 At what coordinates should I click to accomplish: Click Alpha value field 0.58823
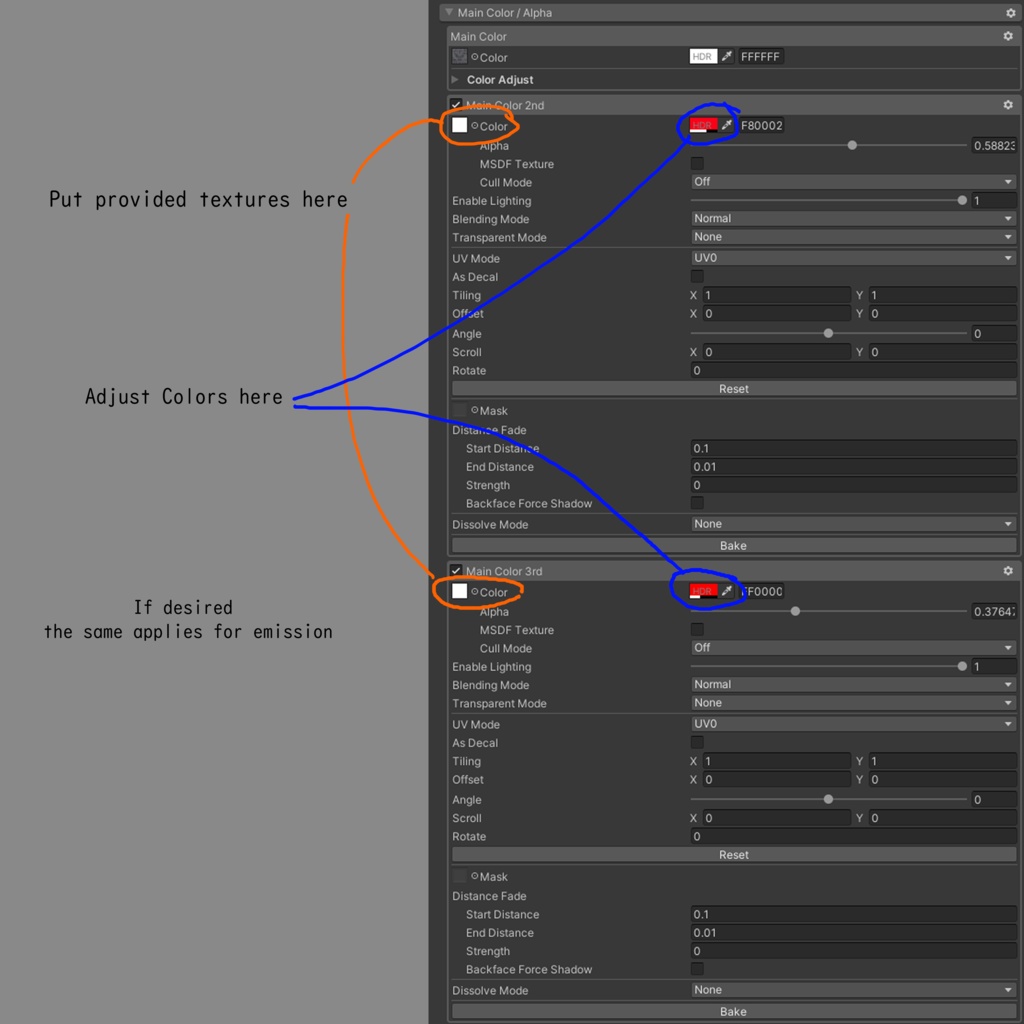[x=993, y=145]
